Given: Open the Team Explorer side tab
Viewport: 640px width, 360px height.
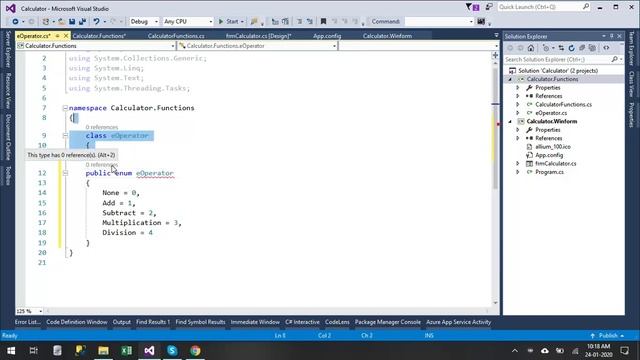Looking at the screenshot, I should 631,48.
